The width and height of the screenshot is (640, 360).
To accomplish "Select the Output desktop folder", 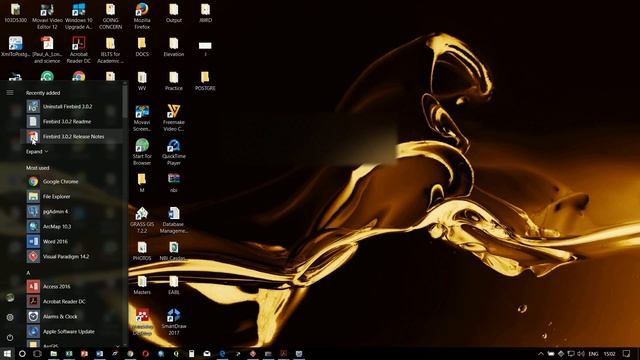I will coord(173,13).
